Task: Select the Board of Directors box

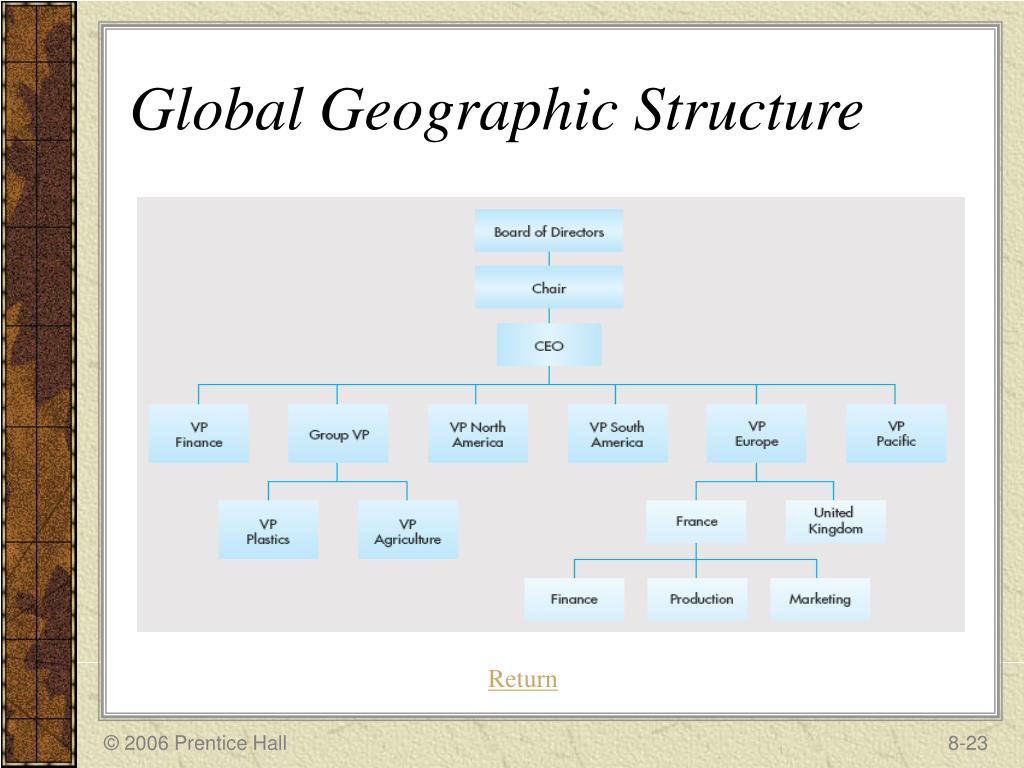Action: point(549,231)
